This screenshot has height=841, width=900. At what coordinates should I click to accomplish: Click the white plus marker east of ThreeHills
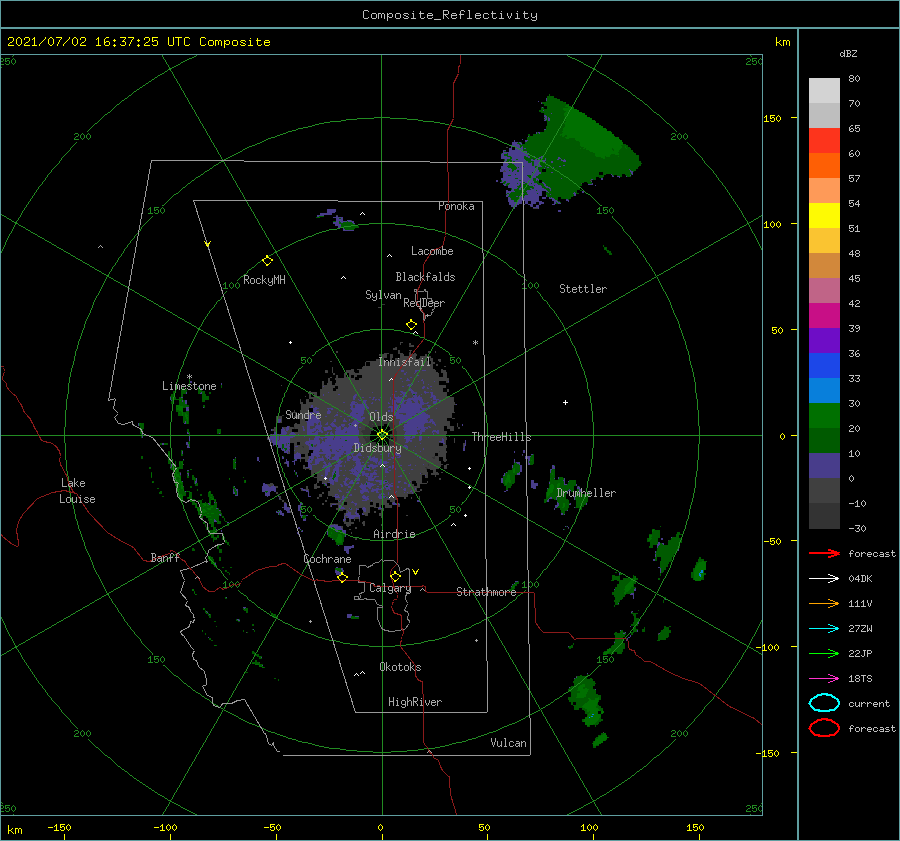565,402
